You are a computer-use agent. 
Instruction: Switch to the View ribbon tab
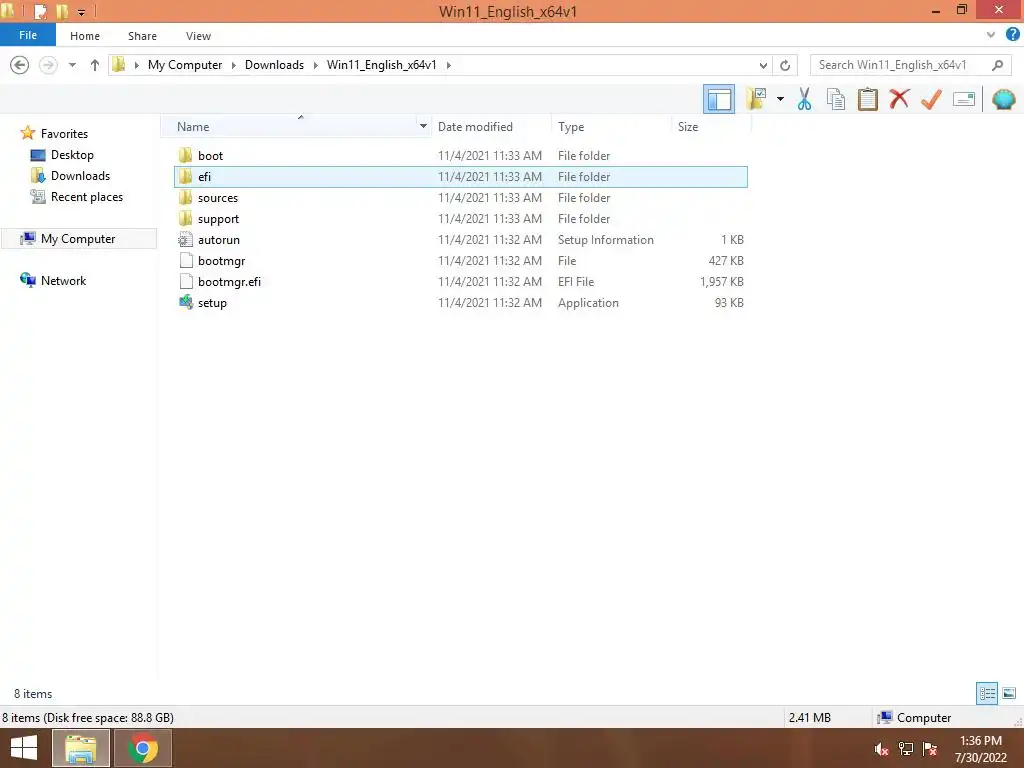pos(198,36)
